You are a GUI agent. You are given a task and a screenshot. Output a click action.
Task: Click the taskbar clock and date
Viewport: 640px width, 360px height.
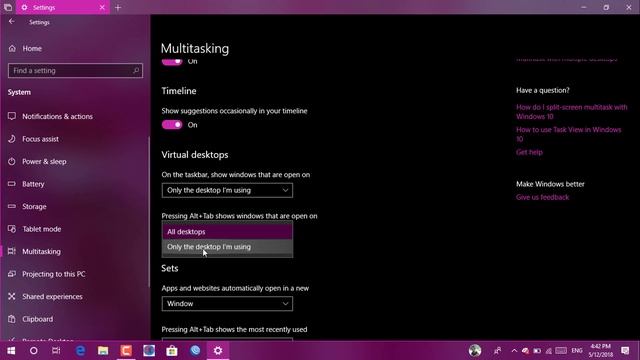[x=600, y=351]
